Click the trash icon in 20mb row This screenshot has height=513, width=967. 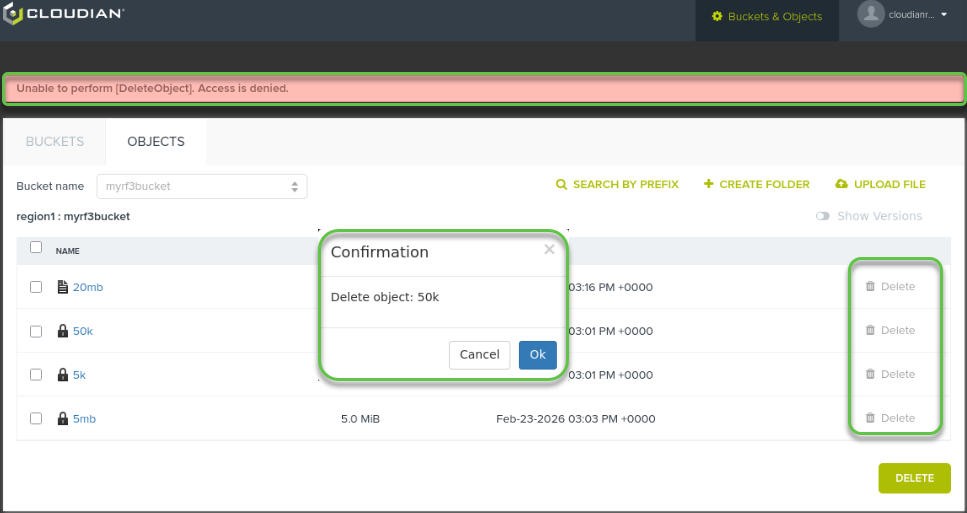[870, 287]
